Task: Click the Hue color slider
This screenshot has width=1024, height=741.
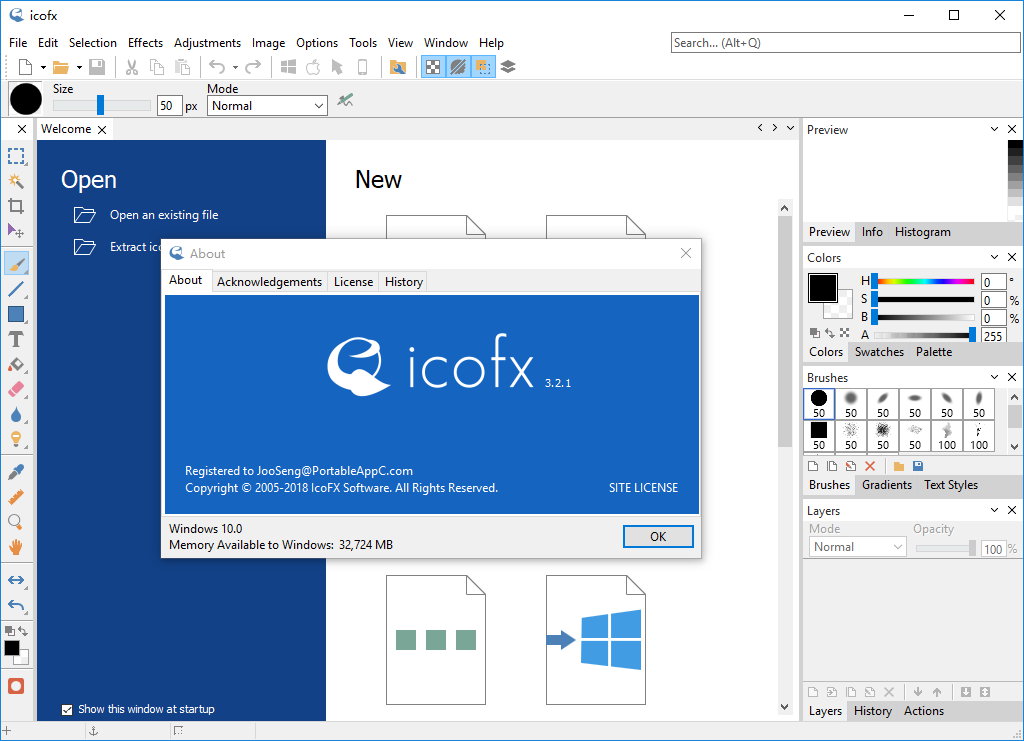Action: point(923,281)
